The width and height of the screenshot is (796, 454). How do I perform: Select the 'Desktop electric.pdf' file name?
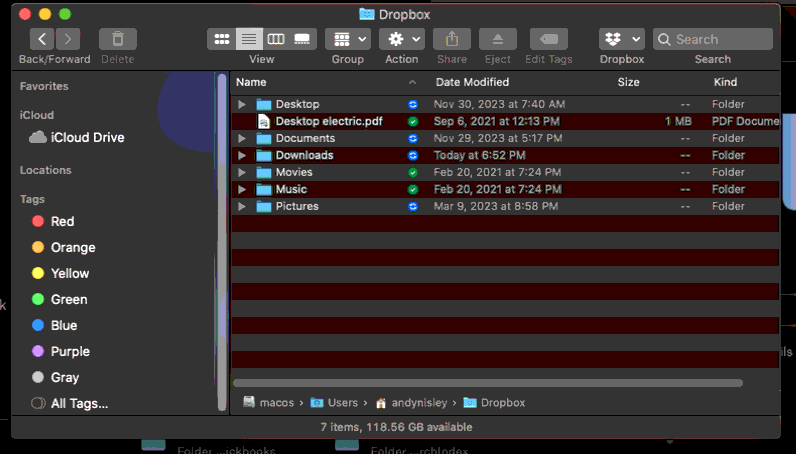click(x=329, y=121)
